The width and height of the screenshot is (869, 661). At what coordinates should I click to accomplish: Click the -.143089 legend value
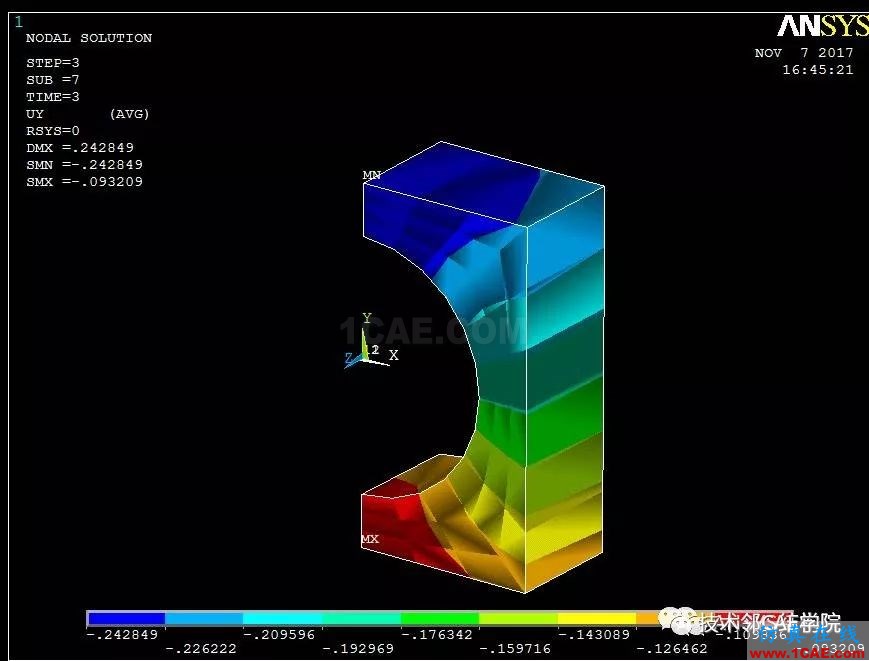(594, 635)
